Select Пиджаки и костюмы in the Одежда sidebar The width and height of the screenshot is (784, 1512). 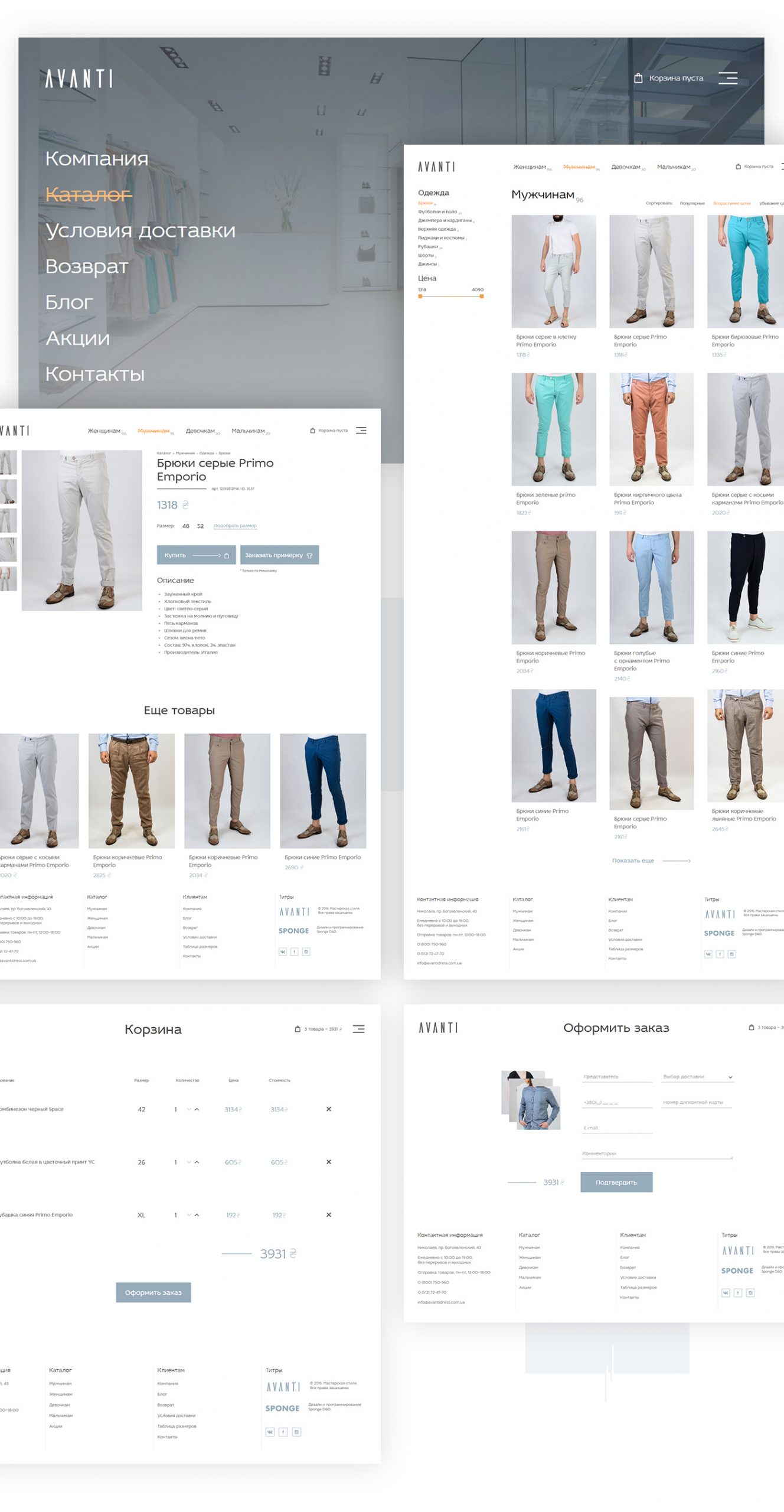[441, 238]
